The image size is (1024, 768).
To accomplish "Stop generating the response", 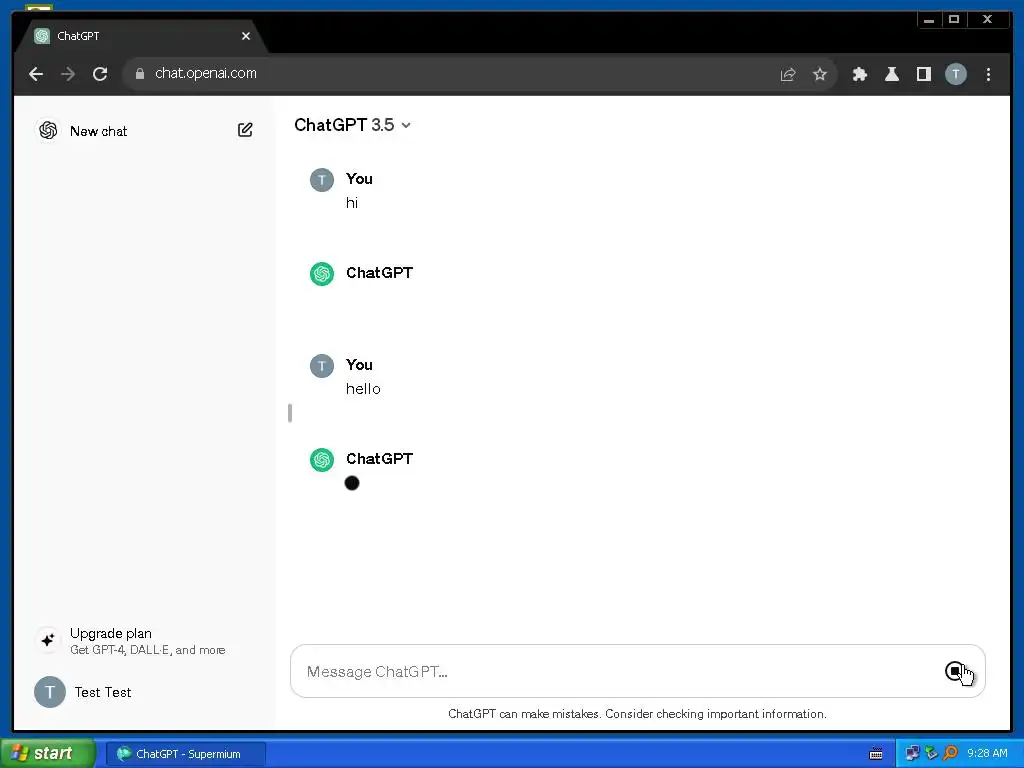I will click(x=955, y=671).
